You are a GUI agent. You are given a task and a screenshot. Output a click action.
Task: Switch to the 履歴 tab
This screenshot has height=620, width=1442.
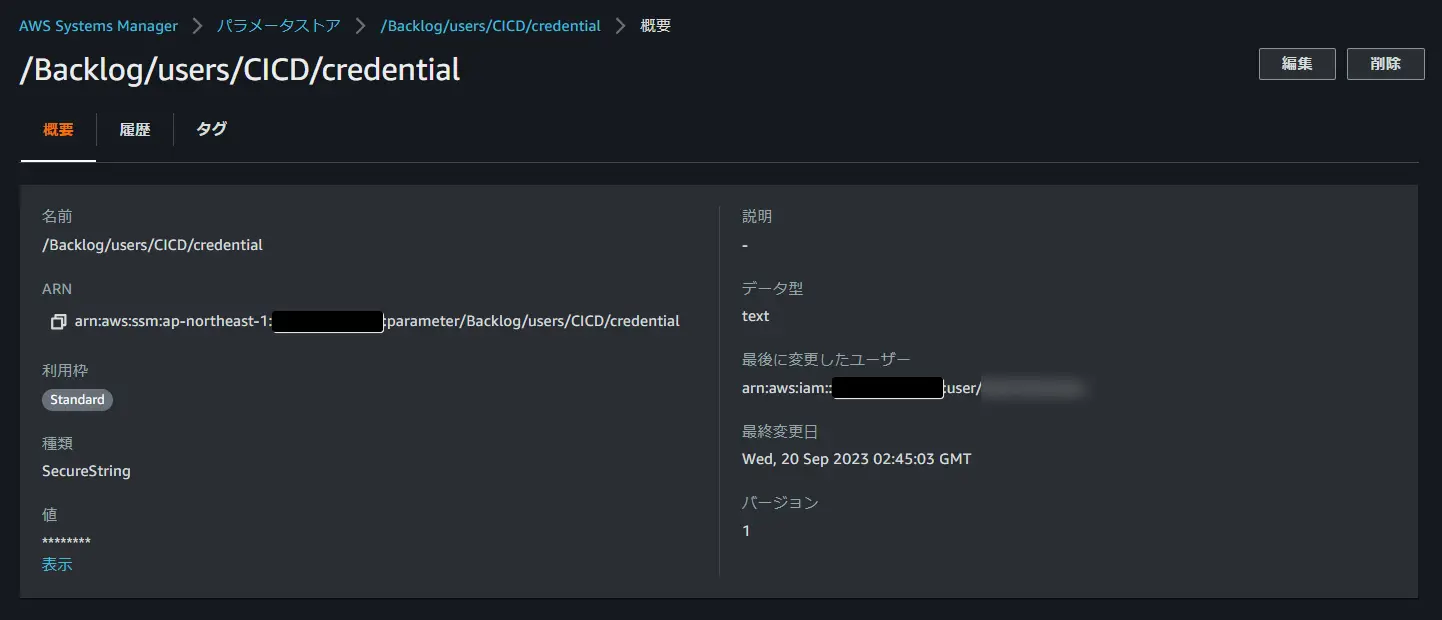[x=135, y=129]
